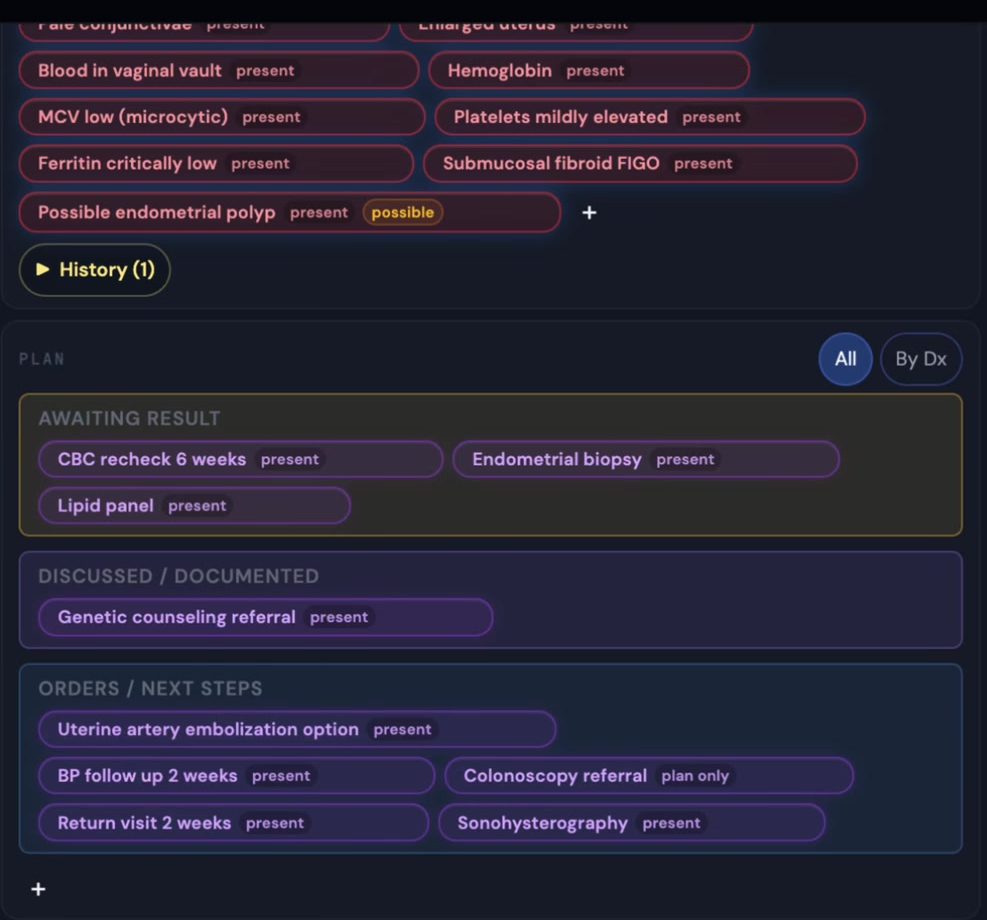The width and height of the screenshot is (987, 920).
Task: Select the Sonohysterography plan item
Action: (632, 823)
